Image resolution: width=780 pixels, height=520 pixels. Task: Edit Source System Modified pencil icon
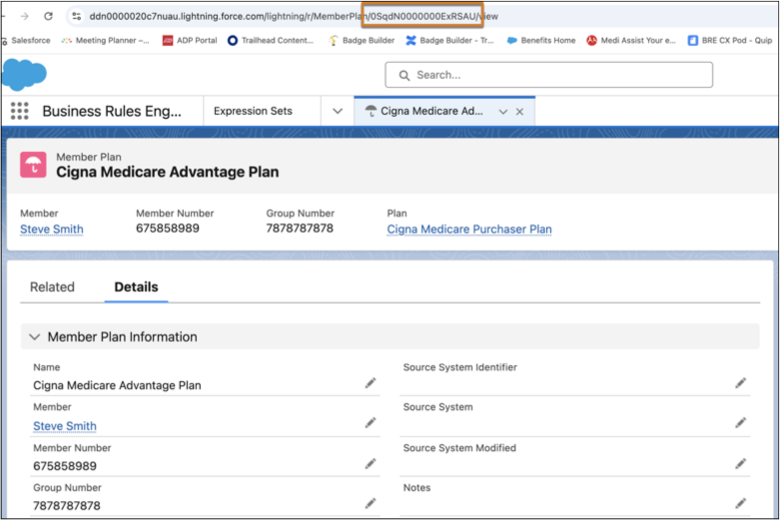tap(741, 463)
